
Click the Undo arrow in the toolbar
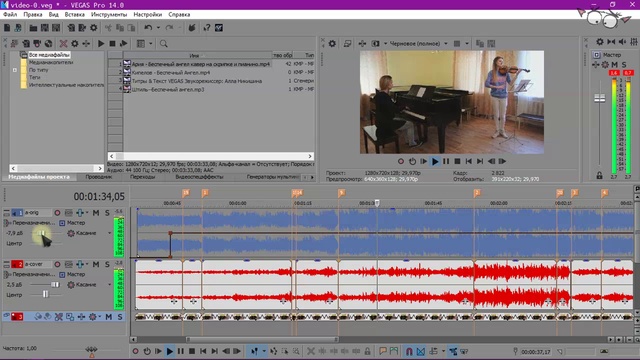[148, 28]
